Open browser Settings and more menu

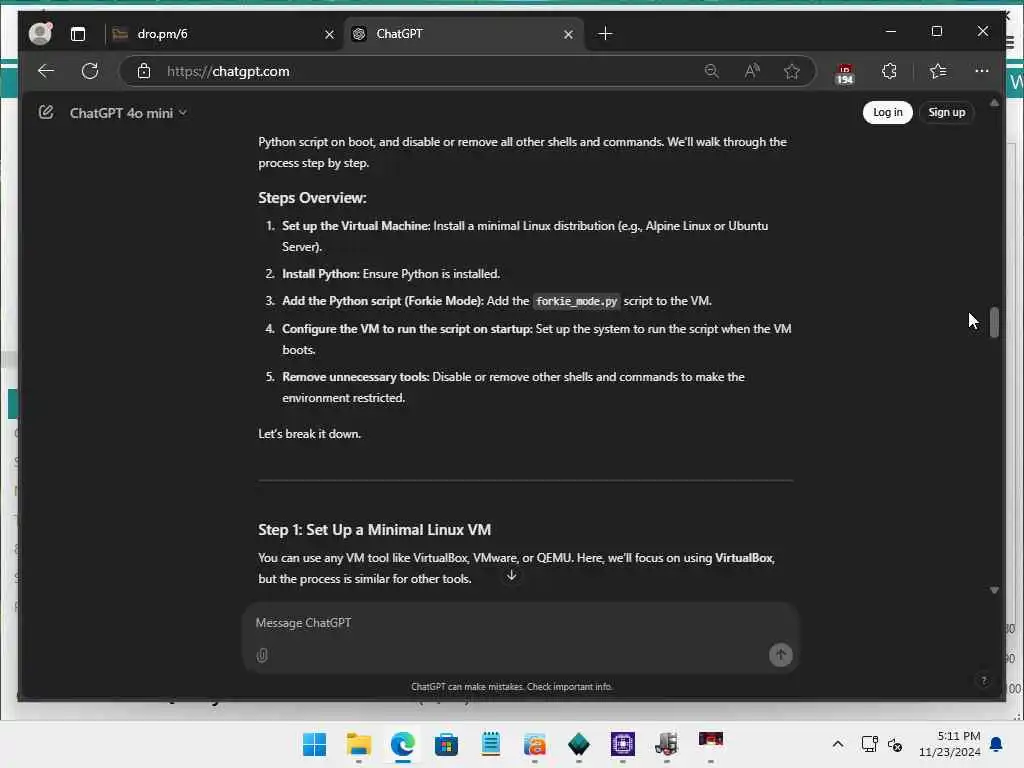click(x=982, y=71)
